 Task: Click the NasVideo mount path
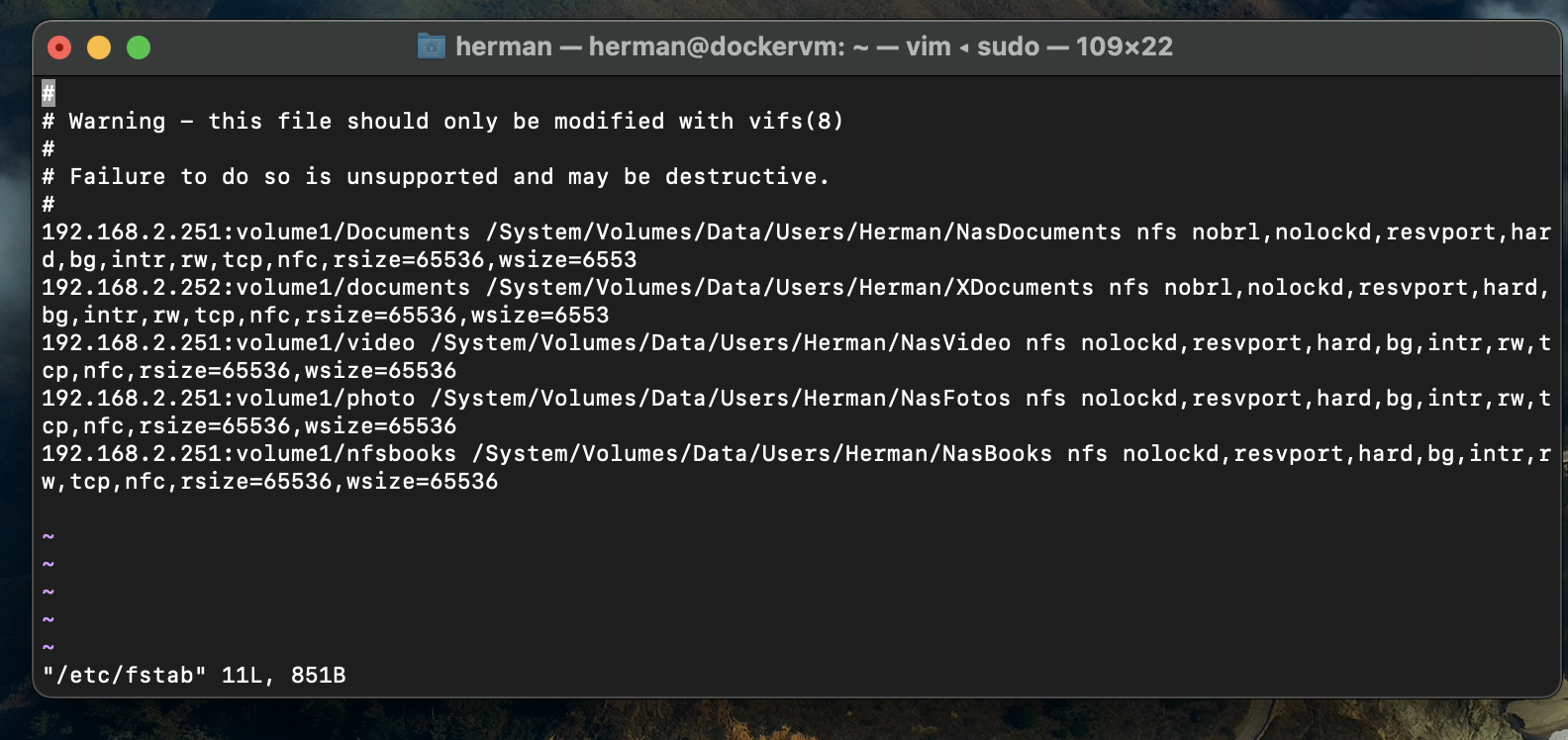720,342
